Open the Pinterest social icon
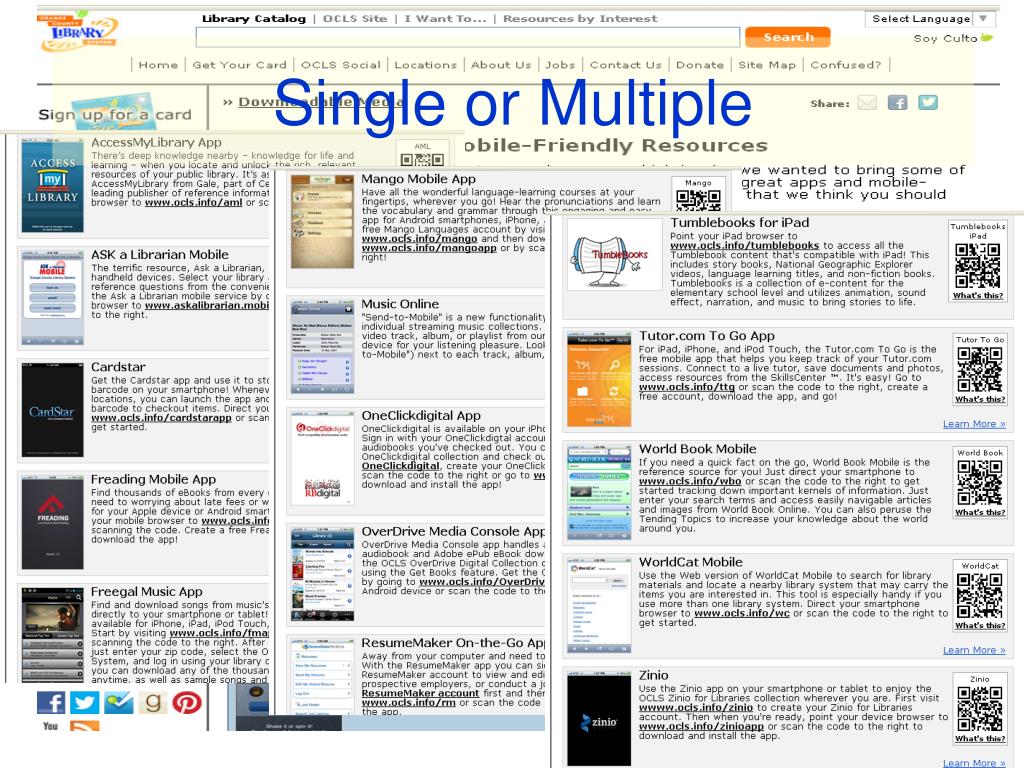1024x768 pixels. pos(187,703)
